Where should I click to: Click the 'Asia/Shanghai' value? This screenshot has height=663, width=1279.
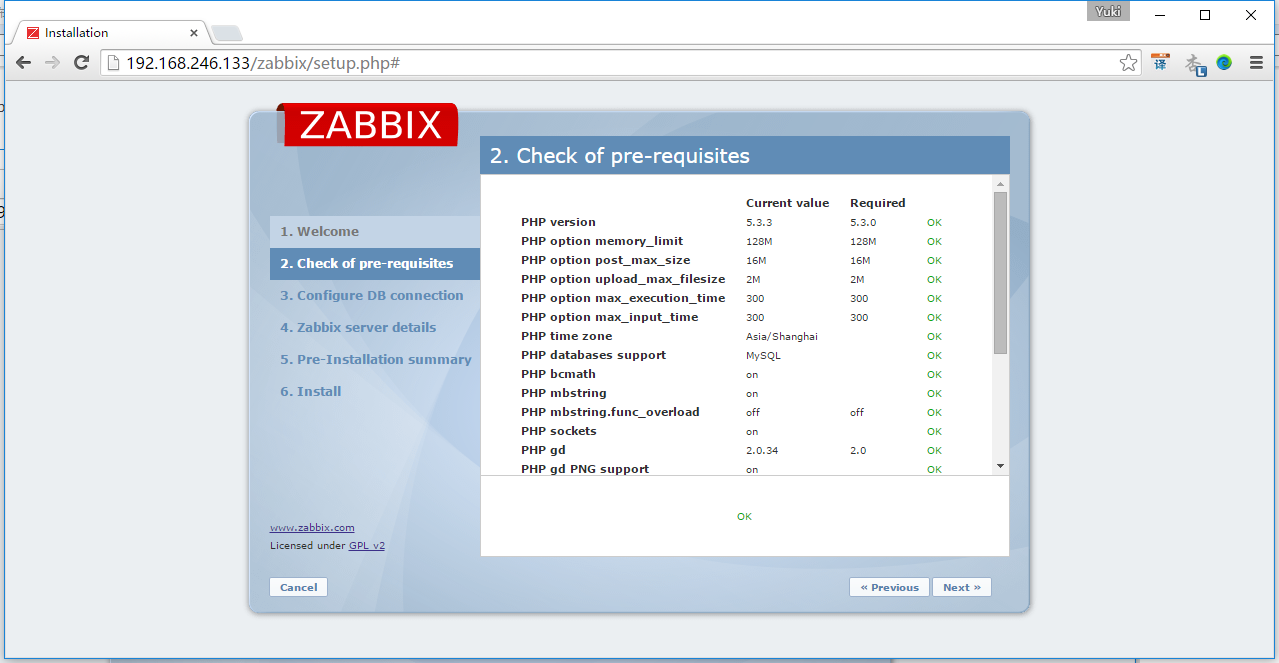(781, 337)
